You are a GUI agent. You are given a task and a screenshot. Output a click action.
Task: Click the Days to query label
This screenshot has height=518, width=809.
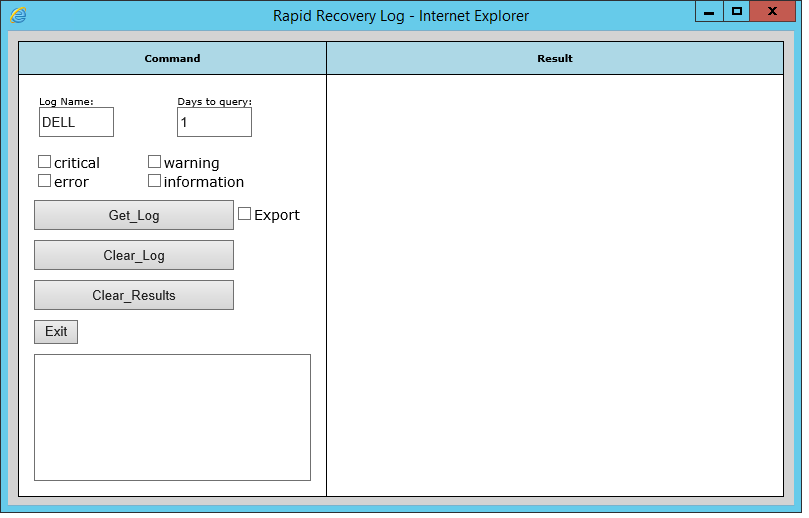coord(215,102)
